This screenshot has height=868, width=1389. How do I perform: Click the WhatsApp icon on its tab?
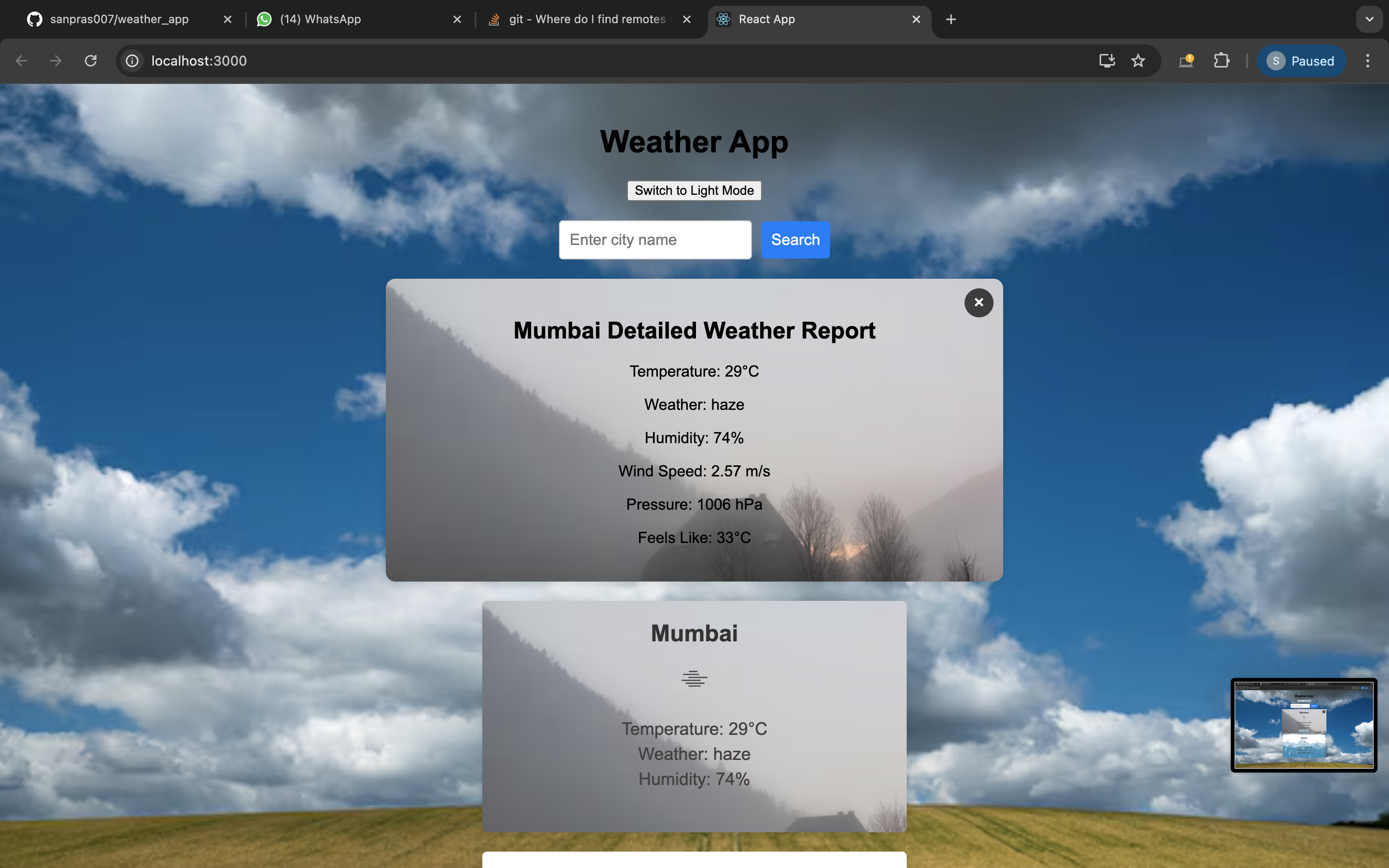coord(264,19)
